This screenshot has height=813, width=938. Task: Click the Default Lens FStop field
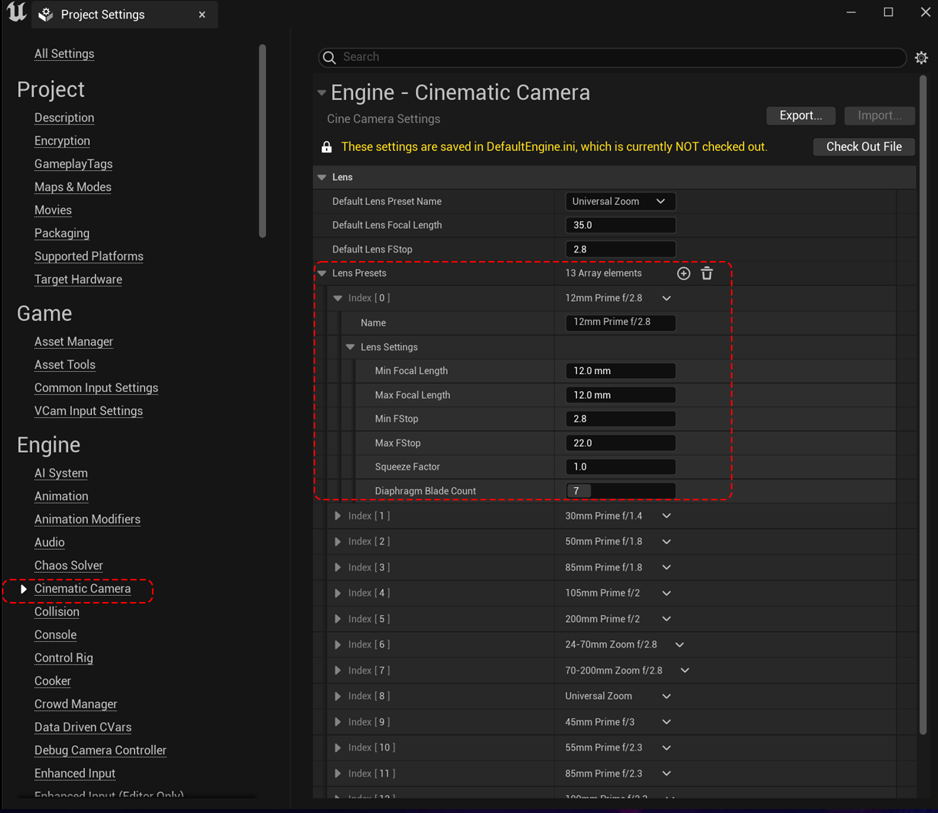[620, 249]
